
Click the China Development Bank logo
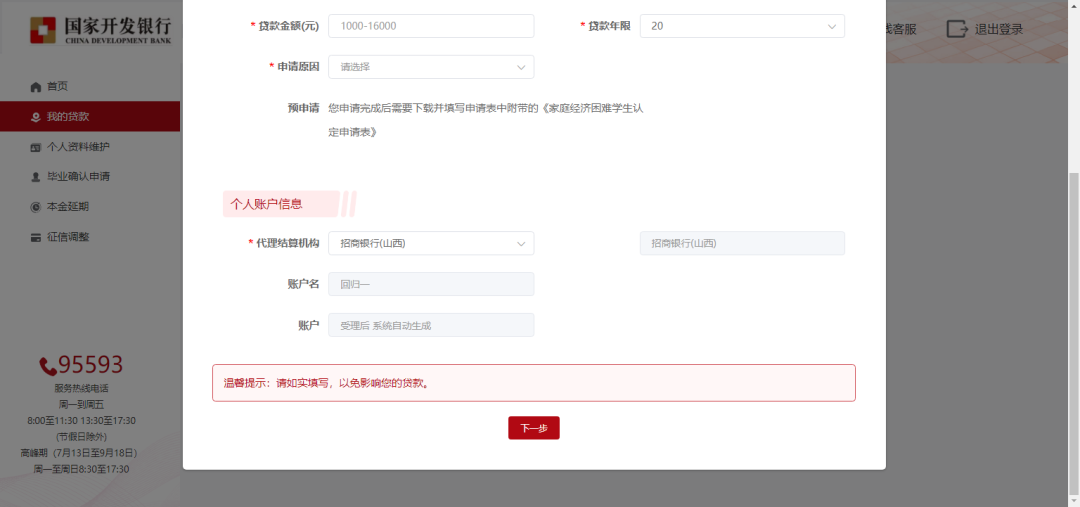(100, 31)
